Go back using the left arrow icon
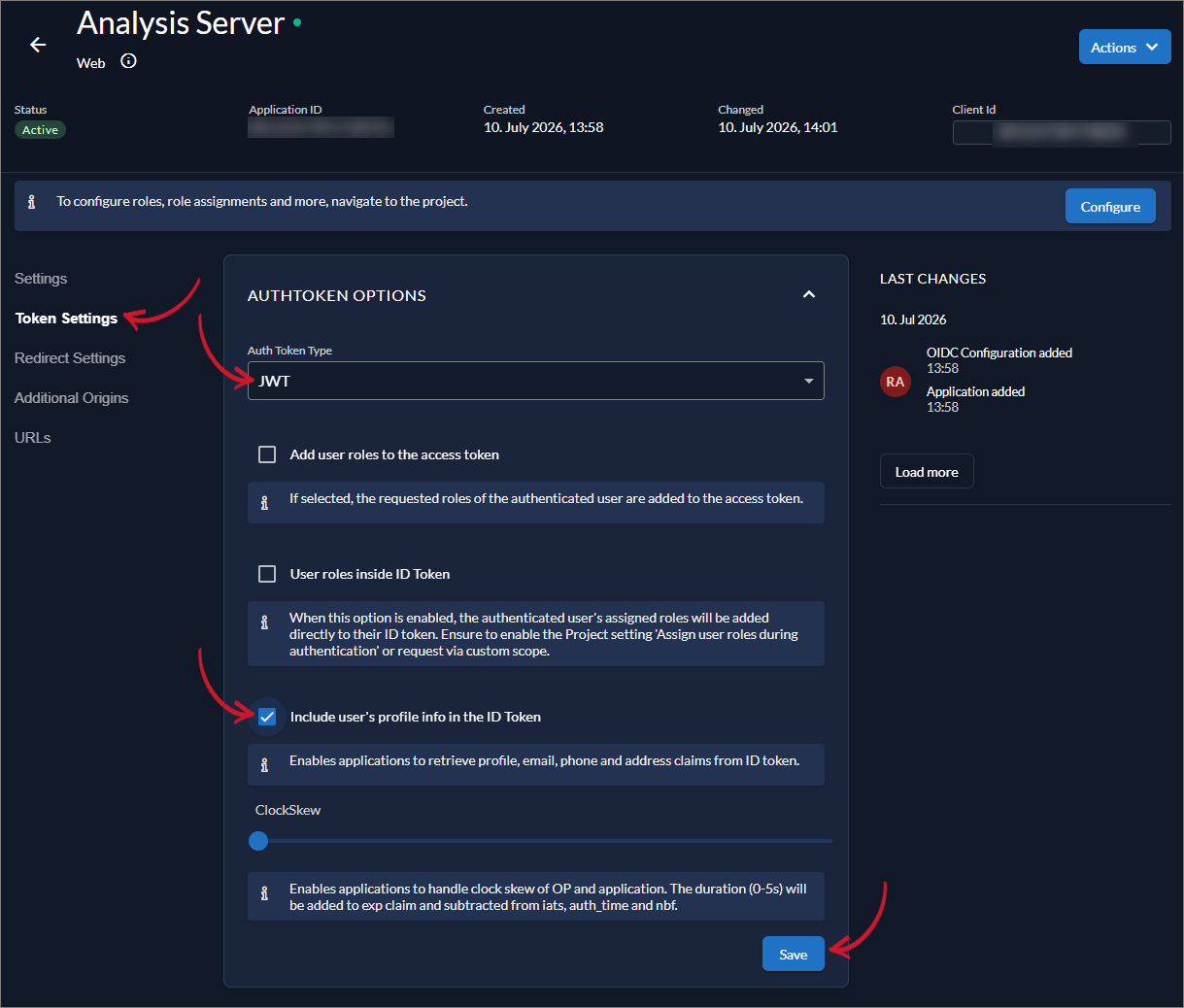This screenshot has width=1184, height=1008. pyautogui.click(x=38, y=45)
